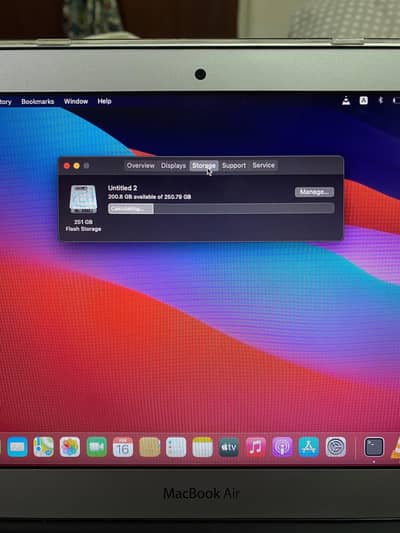The height and width of the screenshot is (533, 400).
Task: Launch Terminal from the dock
Action: pyautogui.click(x=374, y=447)
